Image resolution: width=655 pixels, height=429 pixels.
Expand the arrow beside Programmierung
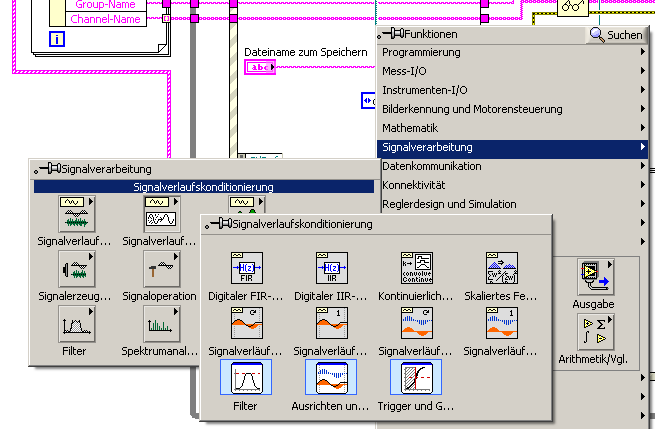tap(642, 52)
